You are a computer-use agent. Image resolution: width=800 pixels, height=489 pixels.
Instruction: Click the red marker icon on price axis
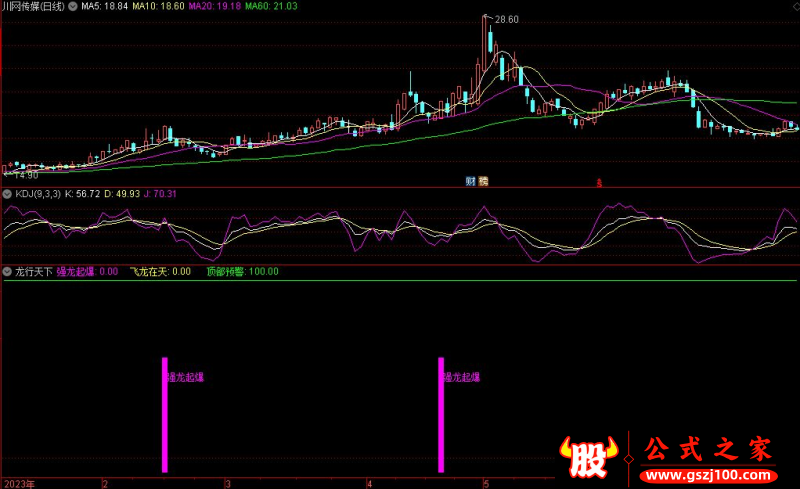(599, 183)
